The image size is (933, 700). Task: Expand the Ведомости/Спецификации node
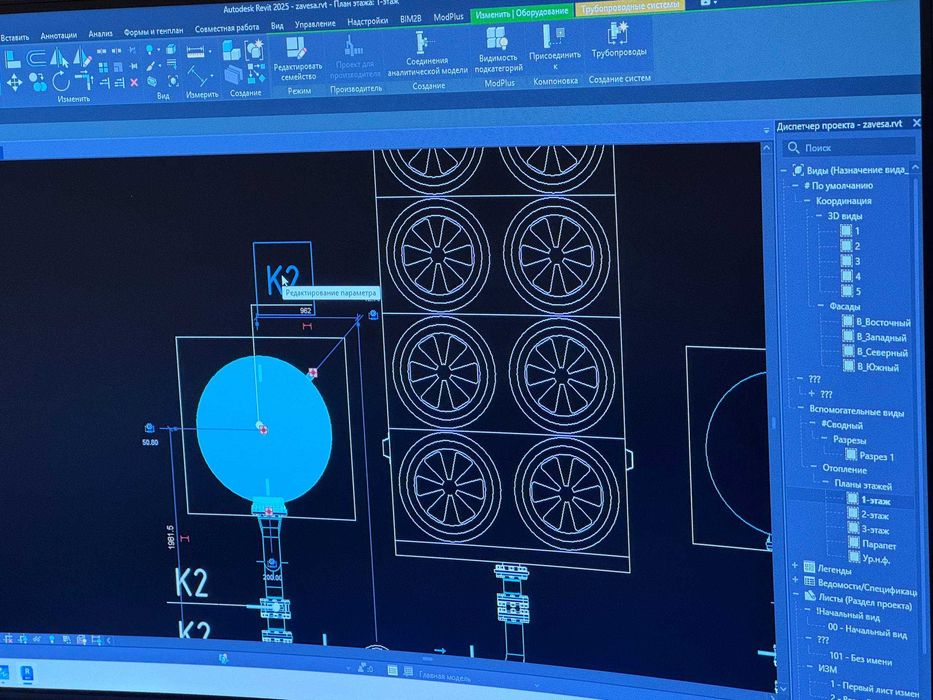click(796, 579)
